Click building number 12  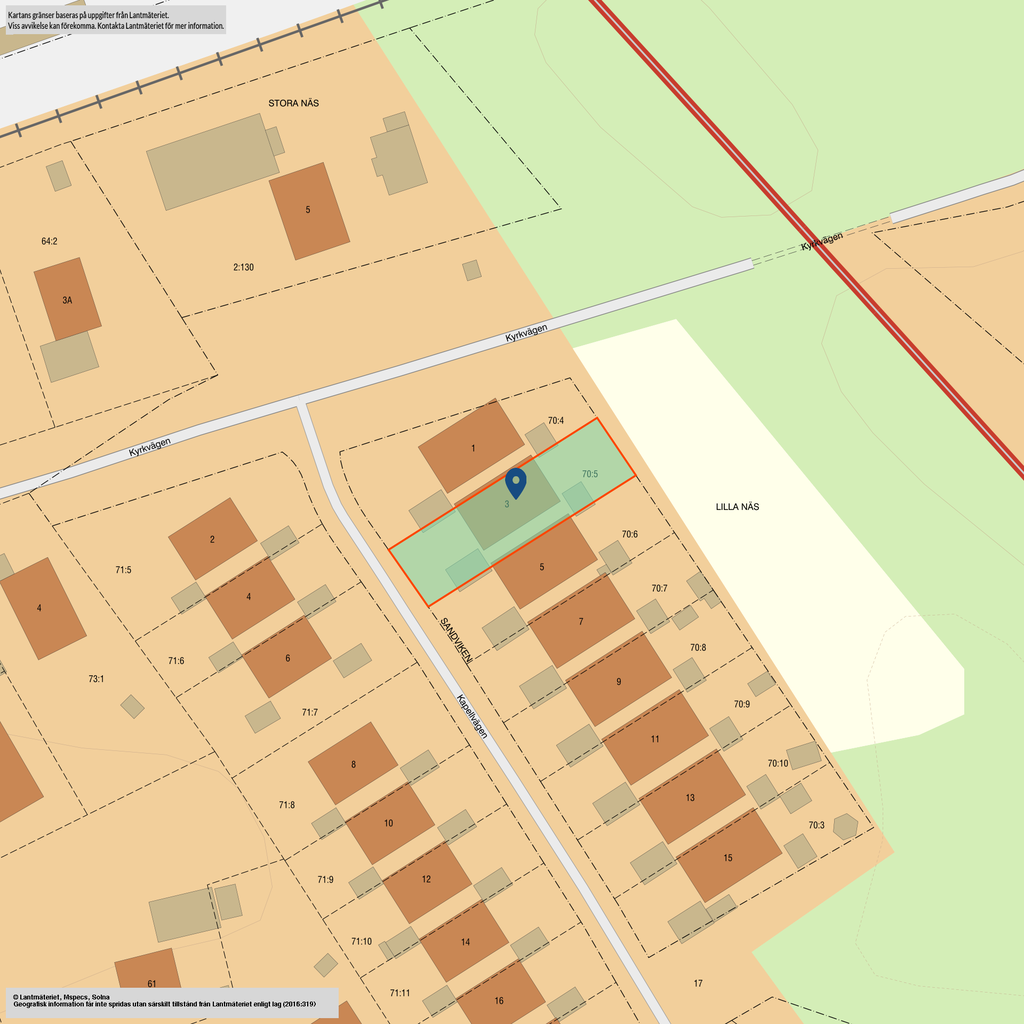(426, 879)
